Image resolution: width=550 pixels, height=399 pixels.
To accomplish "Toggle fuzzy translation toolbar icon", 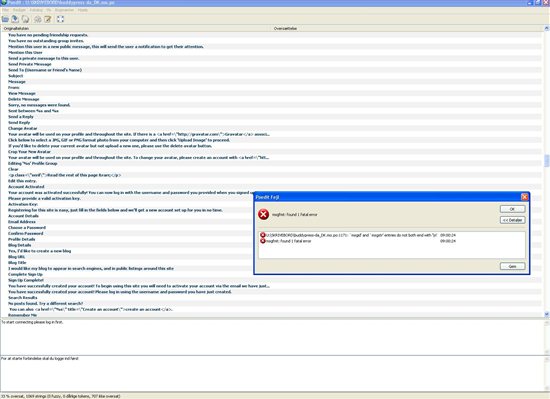I will pyautogui.click(x=38, y=19).
